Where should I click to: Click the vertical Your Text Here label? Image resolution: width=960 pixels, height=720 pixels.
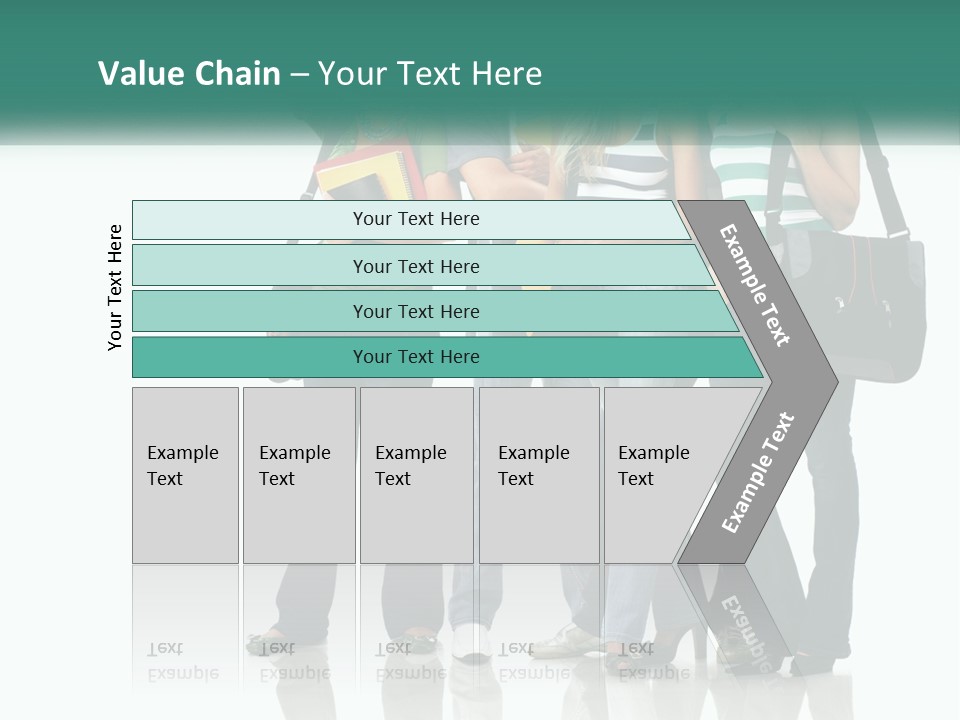pyautogui.click(x=115, y=287)
